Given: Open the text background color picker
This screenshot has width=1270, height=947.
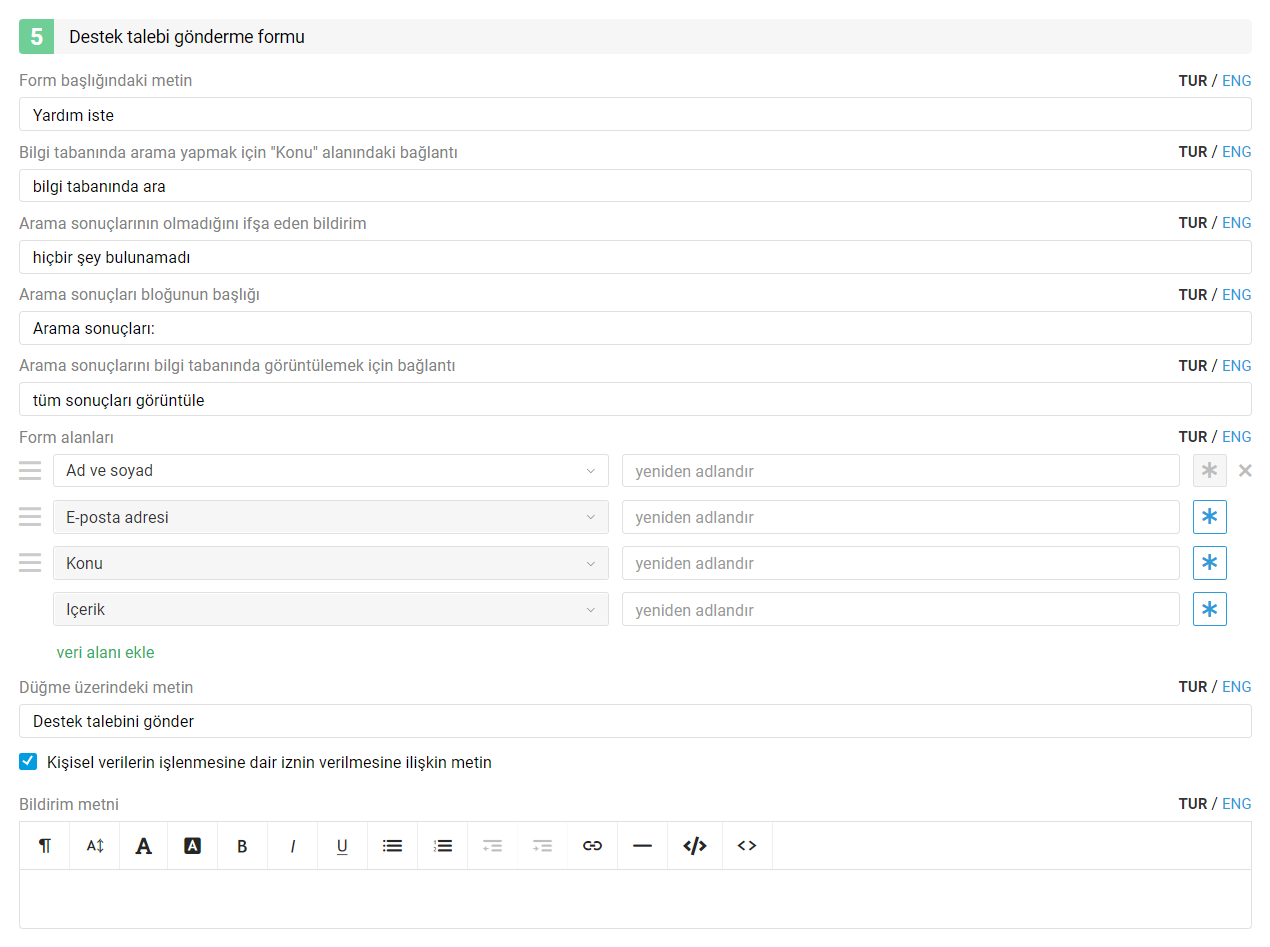Looking at the screenshot, I should pyautogui.click(x=193, y=846).
